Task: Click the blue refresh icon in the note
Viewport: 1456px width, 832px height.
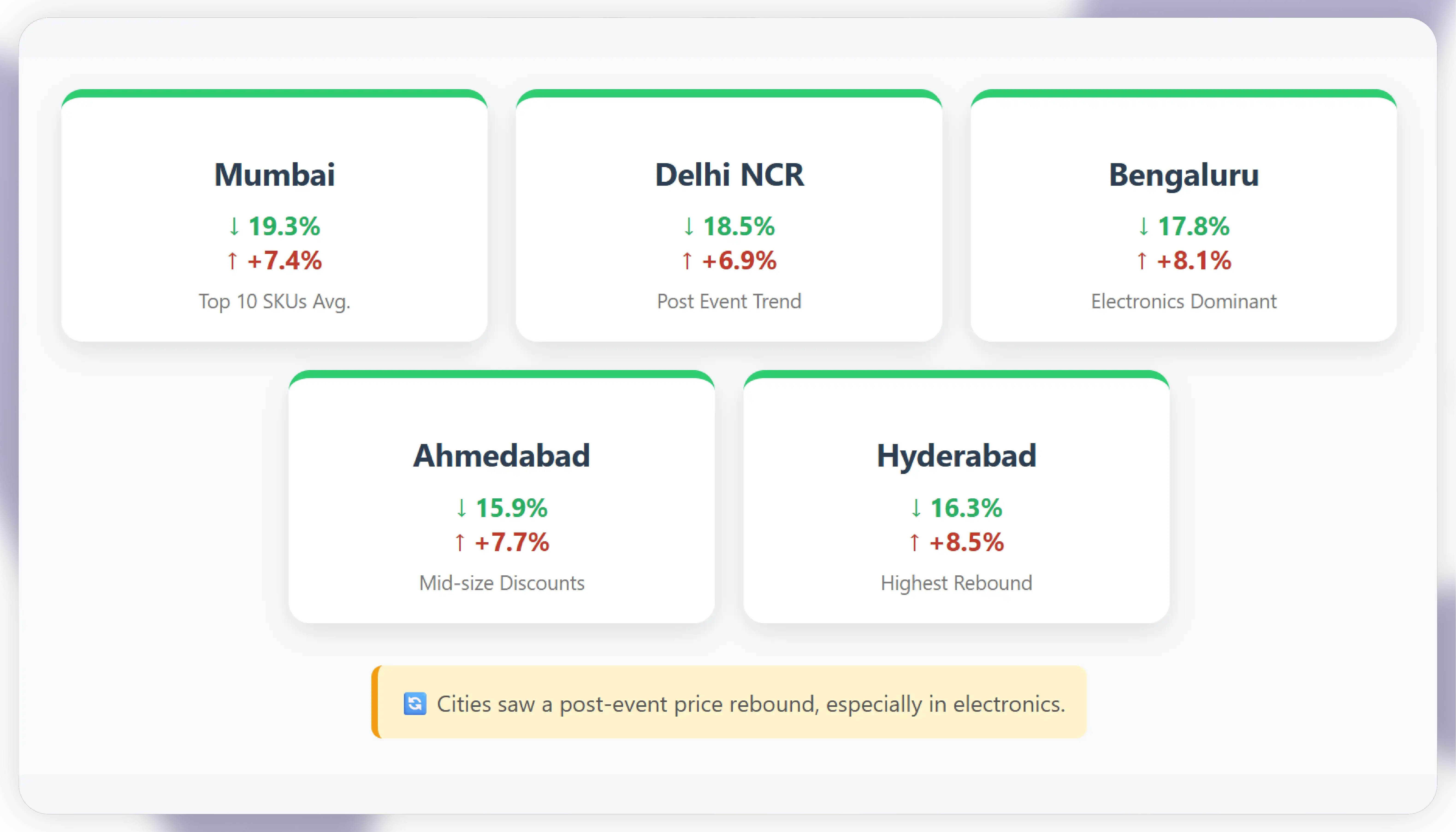Action: click(x=414, y=703)
